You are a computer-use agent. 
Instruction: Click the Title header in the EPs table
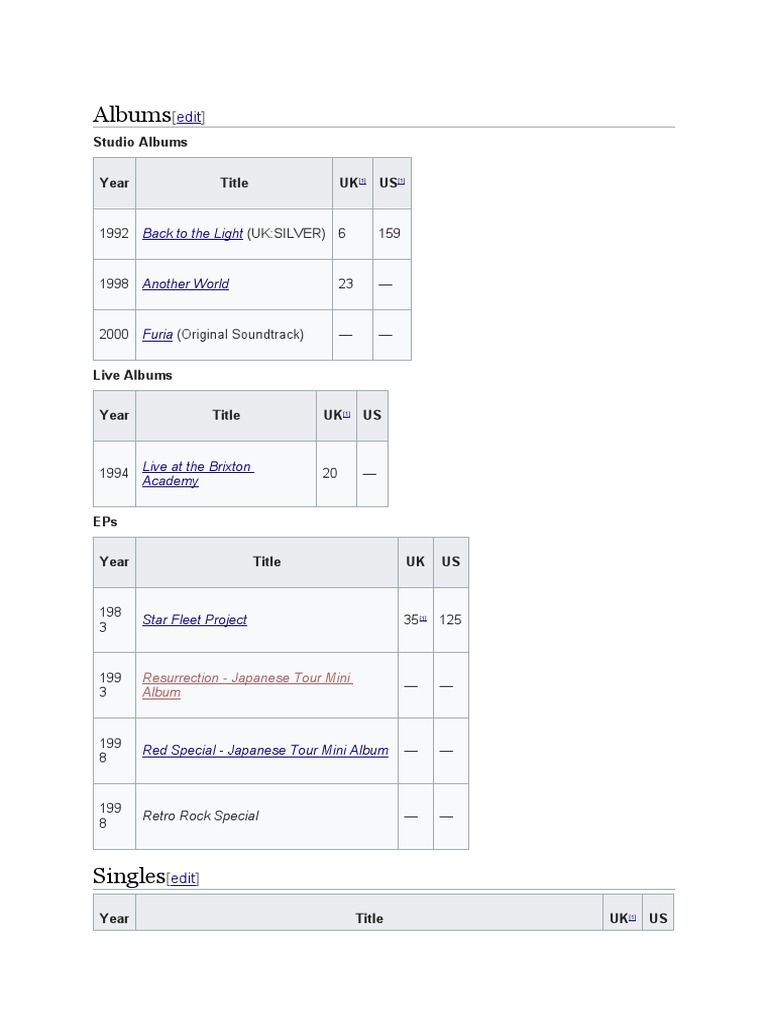(x=266, y=562)
